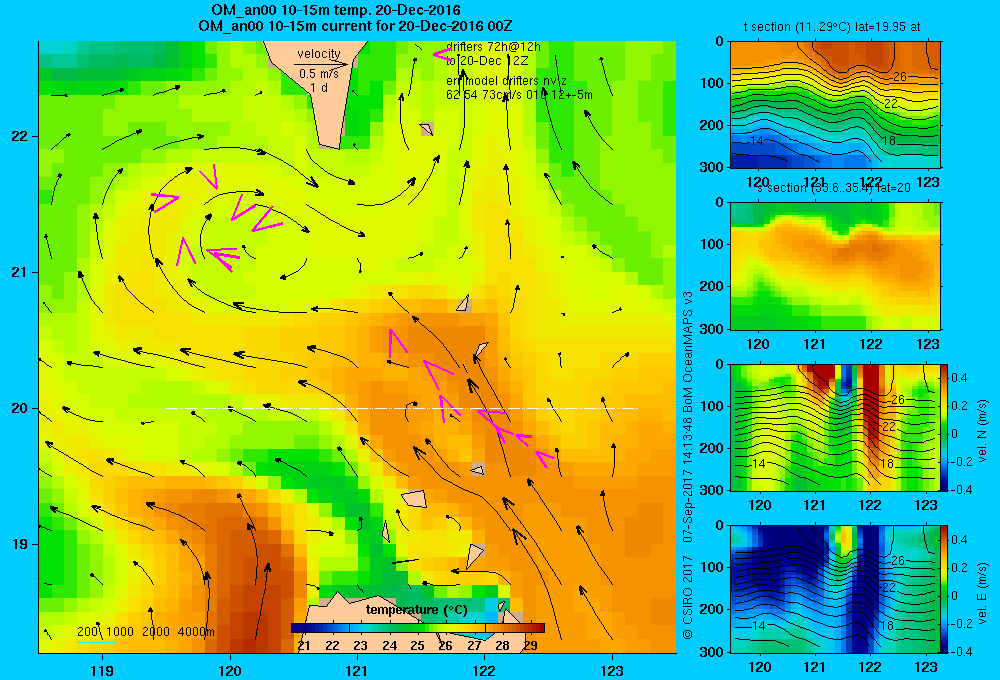Click the '26' contour label in the t section panel

point(899,77)
